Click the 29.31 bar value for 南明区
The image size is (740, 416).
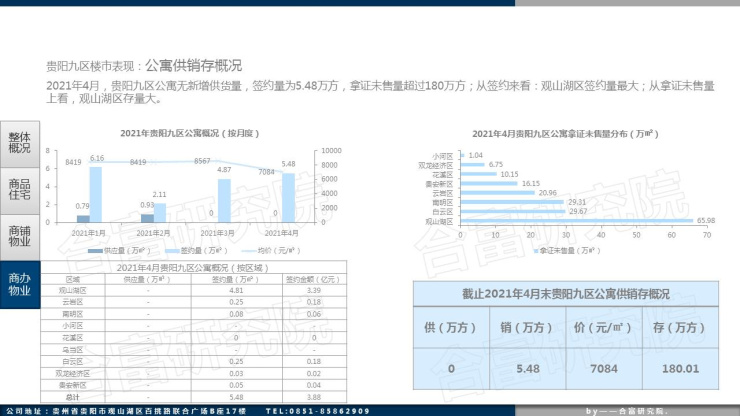pyautogui.click(x=577, y=202)
